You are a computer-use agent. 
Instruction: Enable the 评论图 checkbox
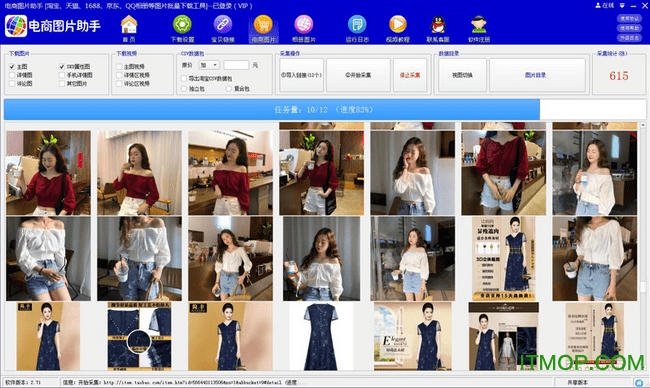[x=12, y=83]
